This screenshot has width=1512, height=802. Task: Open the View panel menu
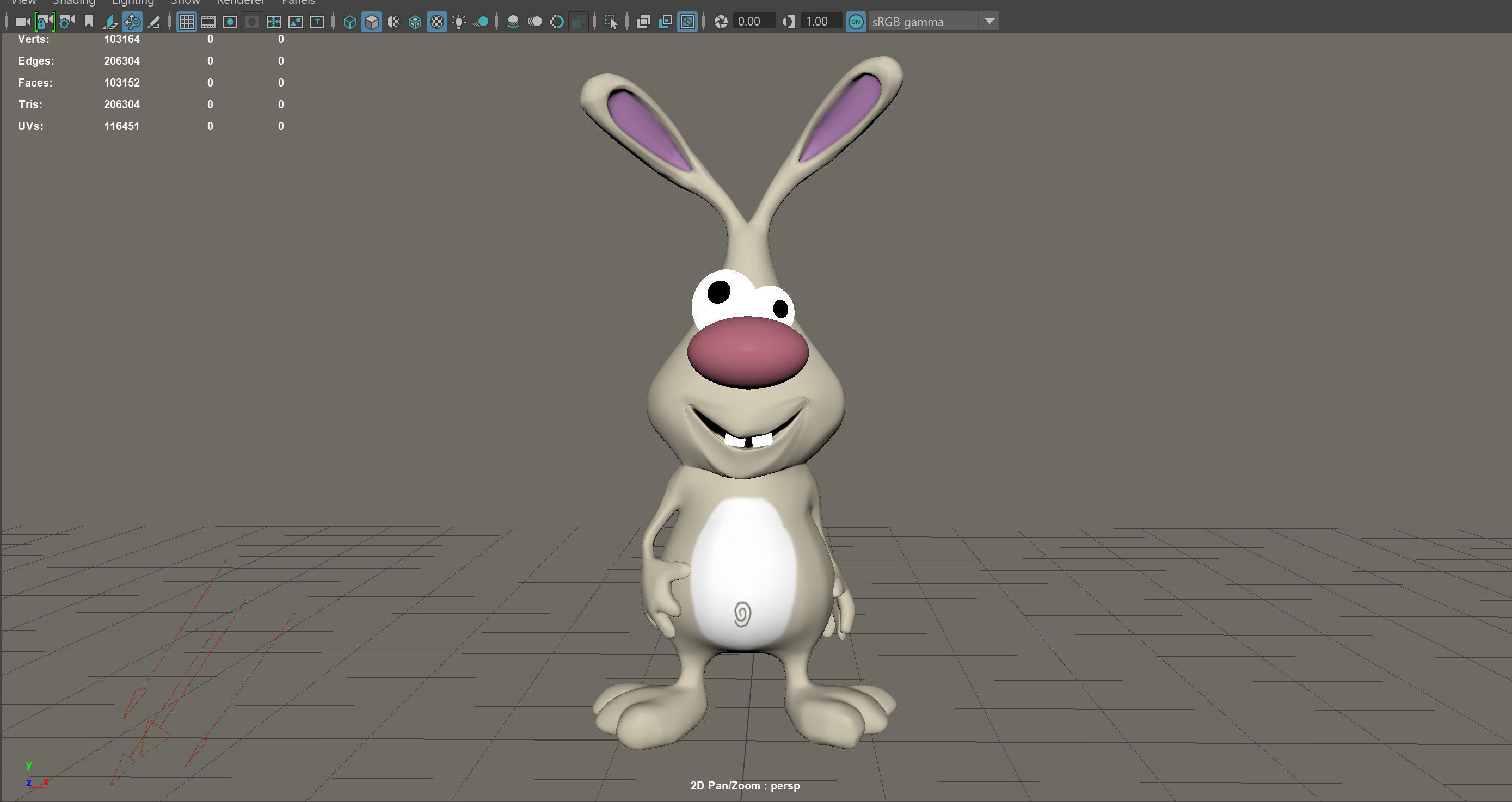pyautogui.click(x=23, y=2)
